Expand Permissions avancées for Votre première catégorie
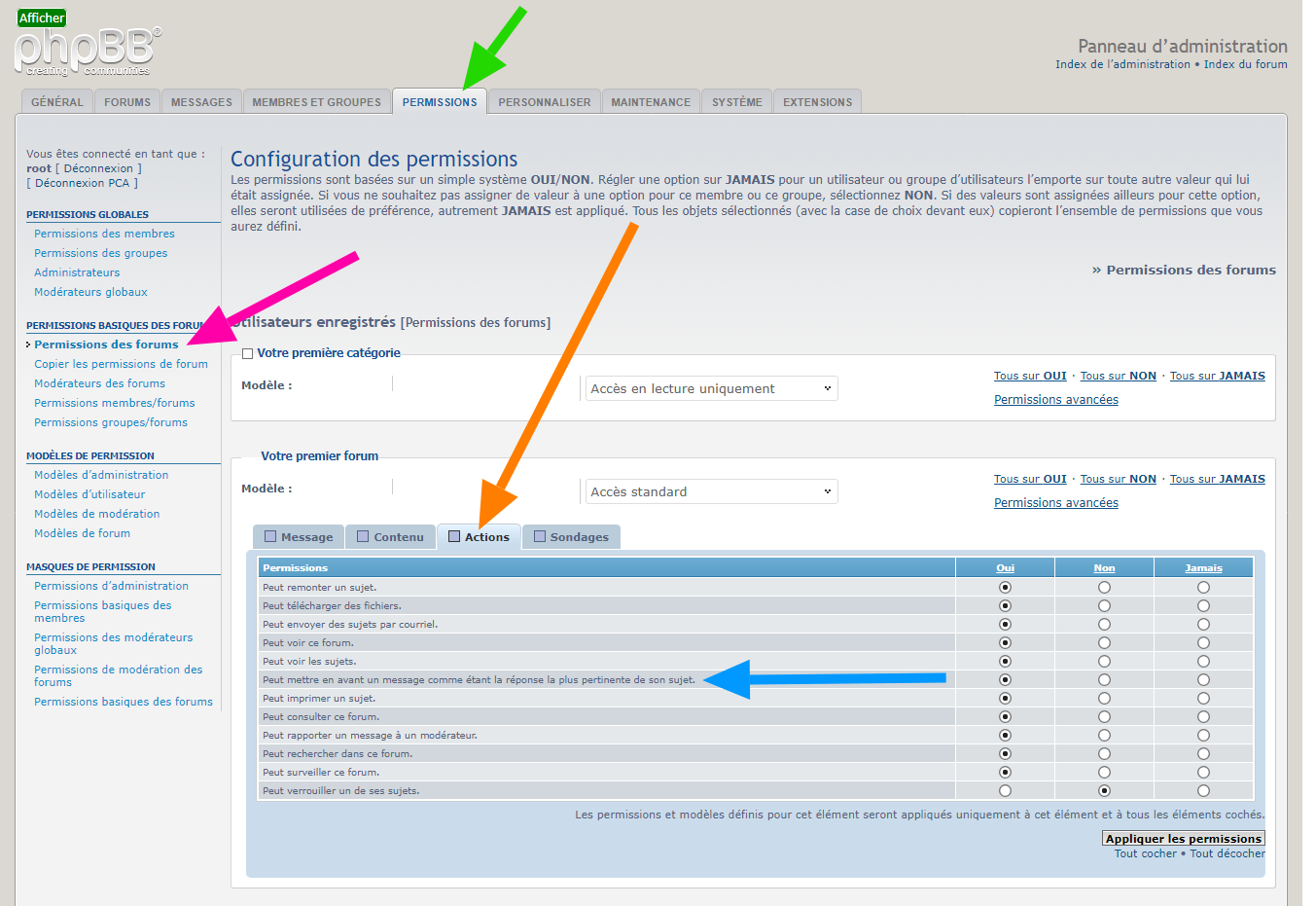Image resolution: width=1316 pixels, height=906 pixels. [x=1055, y=400]
